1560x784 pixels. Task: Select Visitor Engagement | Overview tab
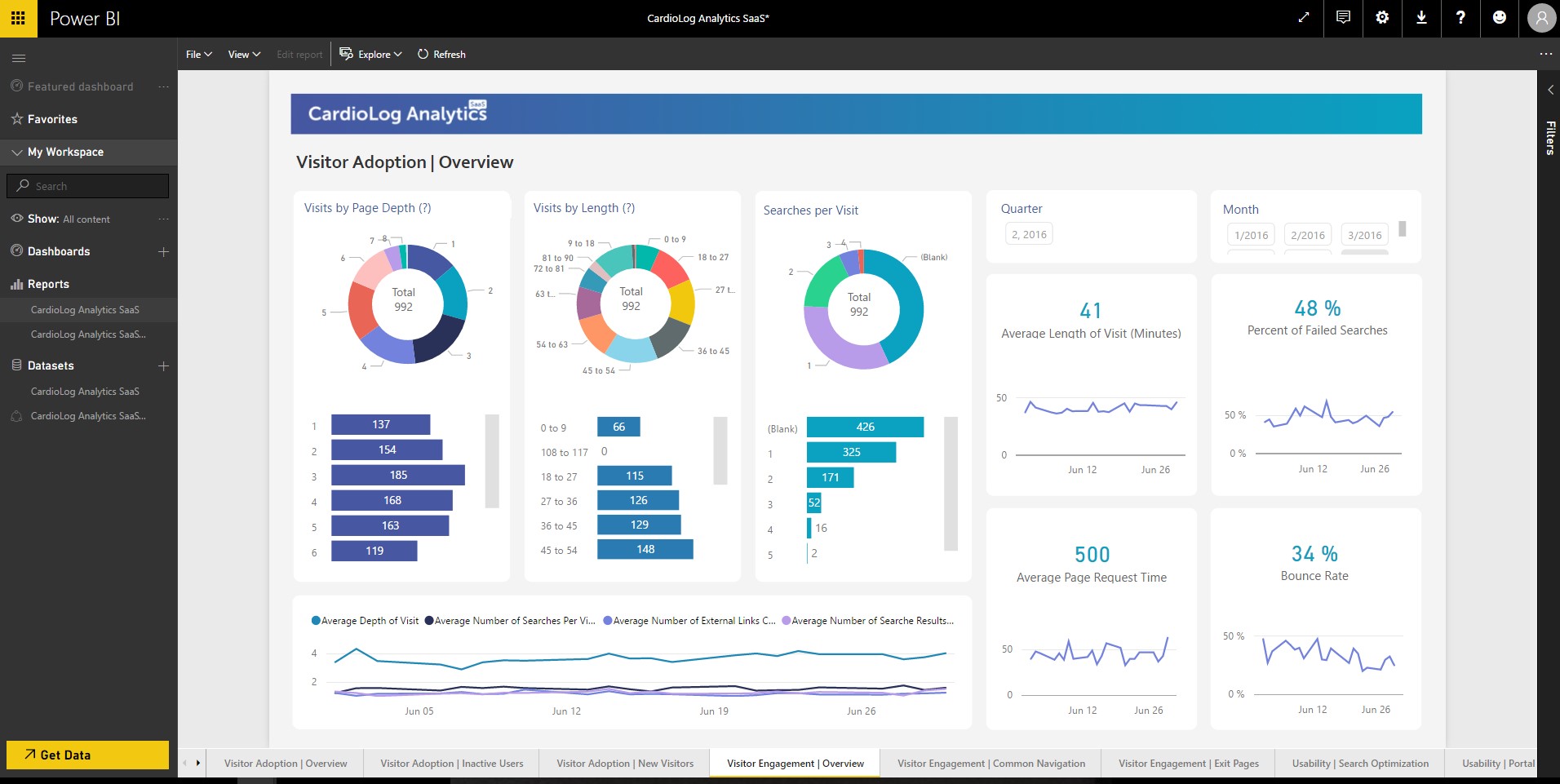click(x=796, y=764)
